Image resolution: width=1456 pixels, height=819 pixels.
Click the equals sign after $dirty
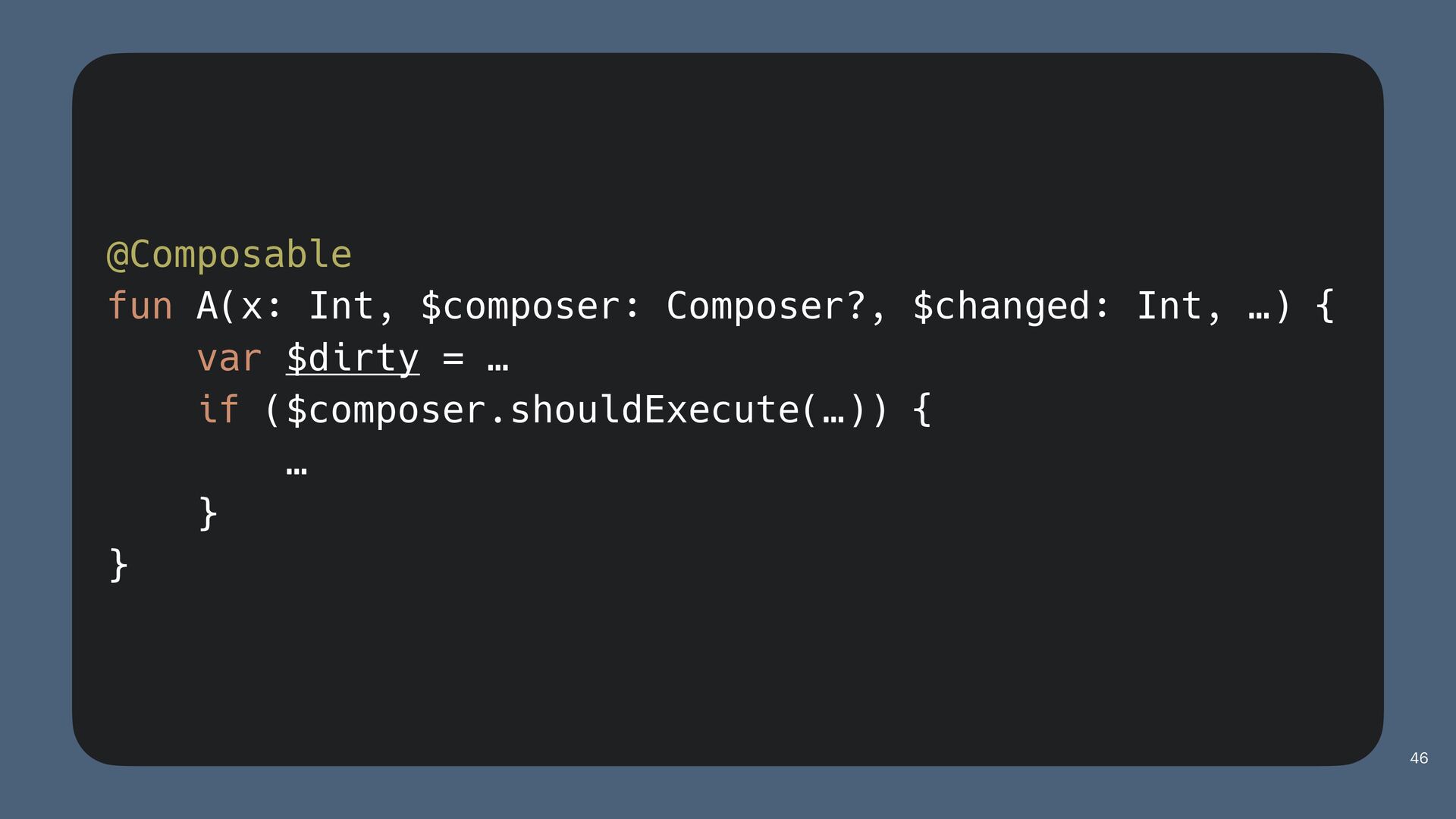(x=453, y=358)
